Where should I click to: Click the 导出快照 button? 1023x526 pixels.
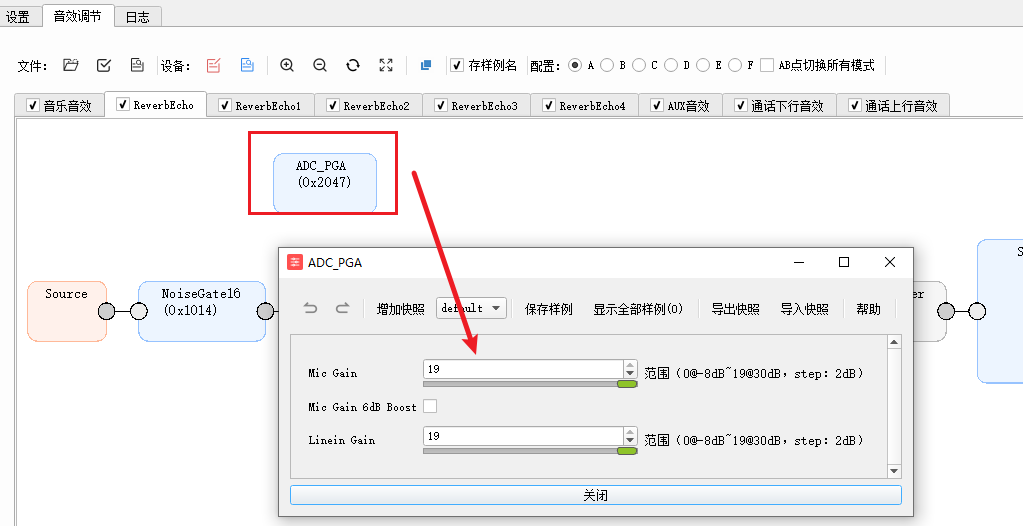[x=735, y=309]
